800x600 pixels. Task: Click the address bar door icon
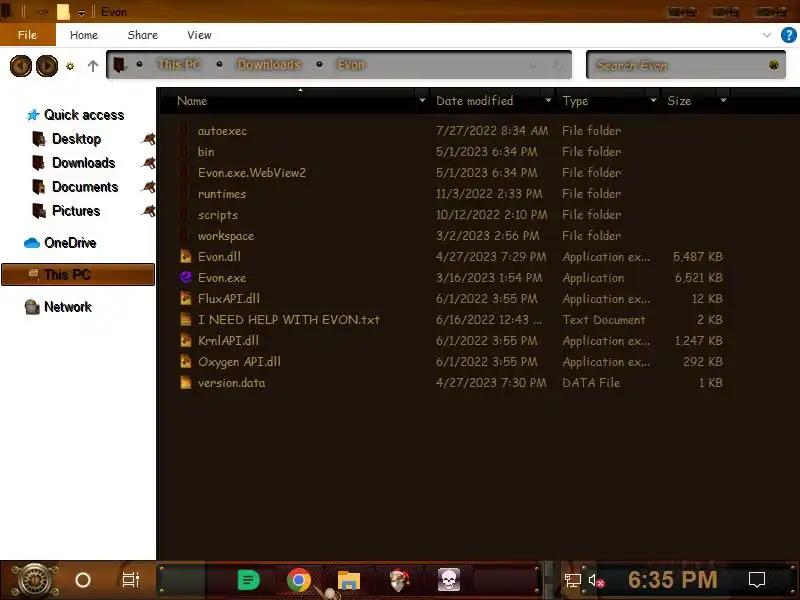119,65
